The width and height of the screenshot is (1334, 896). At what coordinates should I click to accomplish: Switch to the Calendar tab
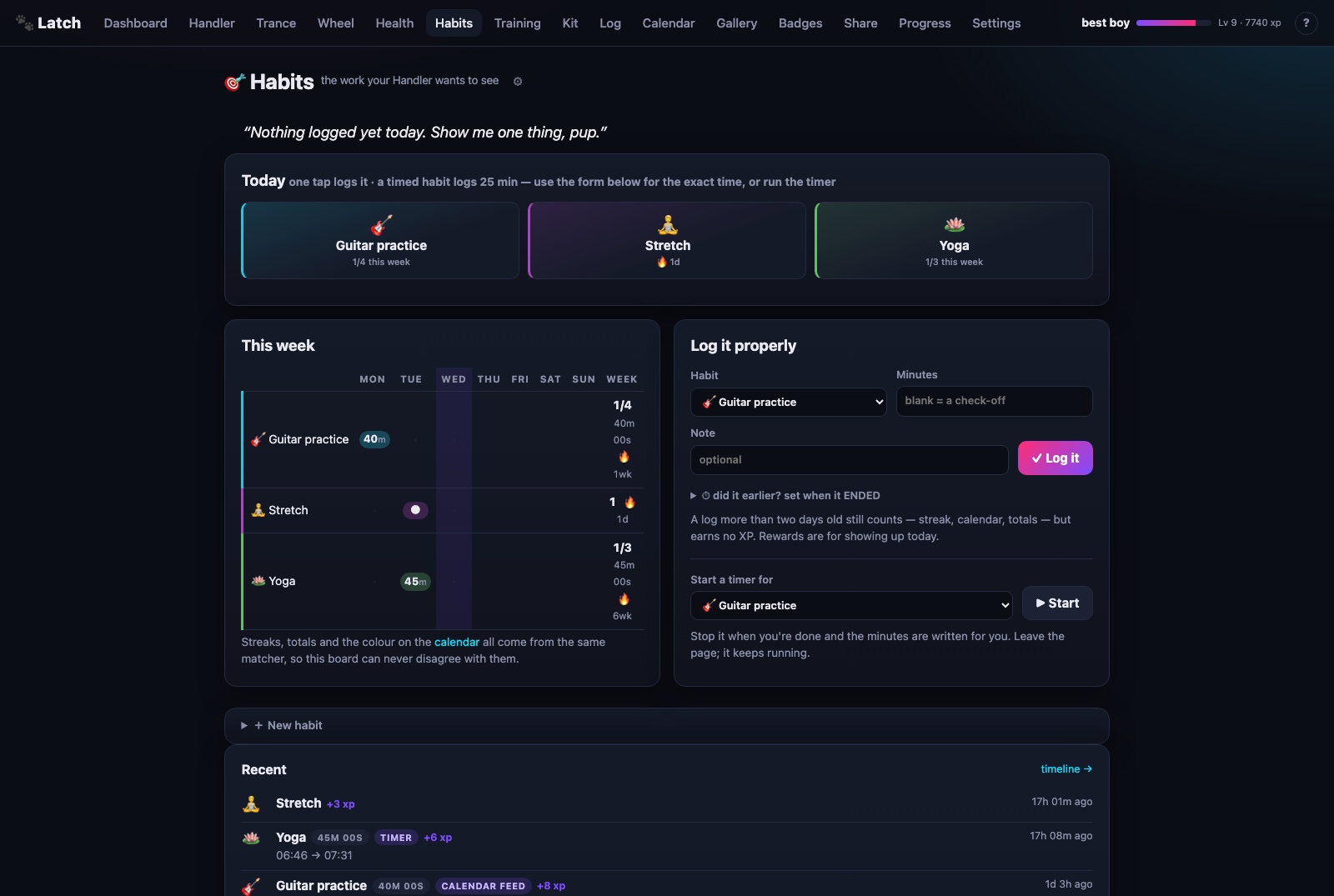tap(669, 23)
